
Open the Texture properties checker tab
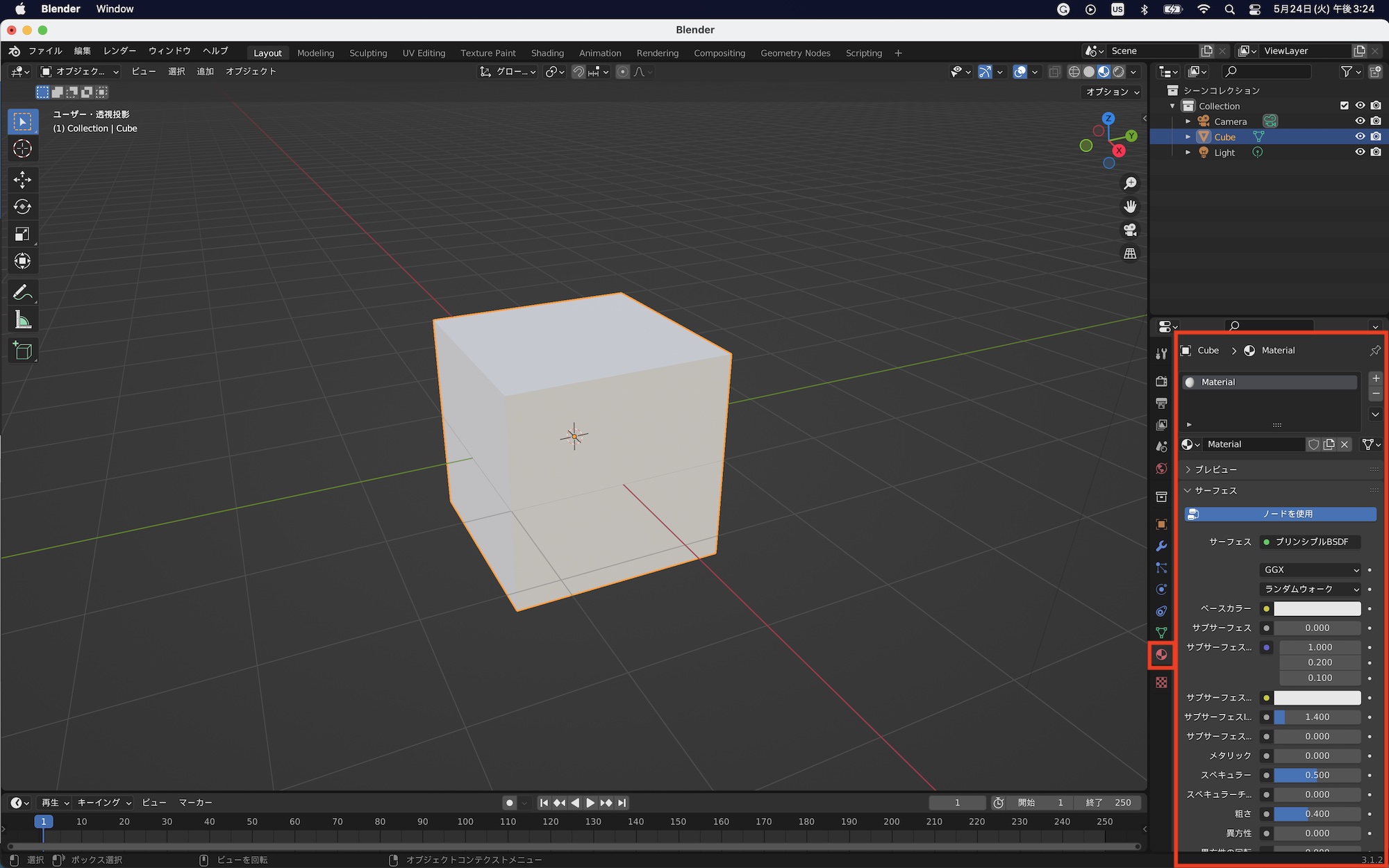tap(1161, 683)
